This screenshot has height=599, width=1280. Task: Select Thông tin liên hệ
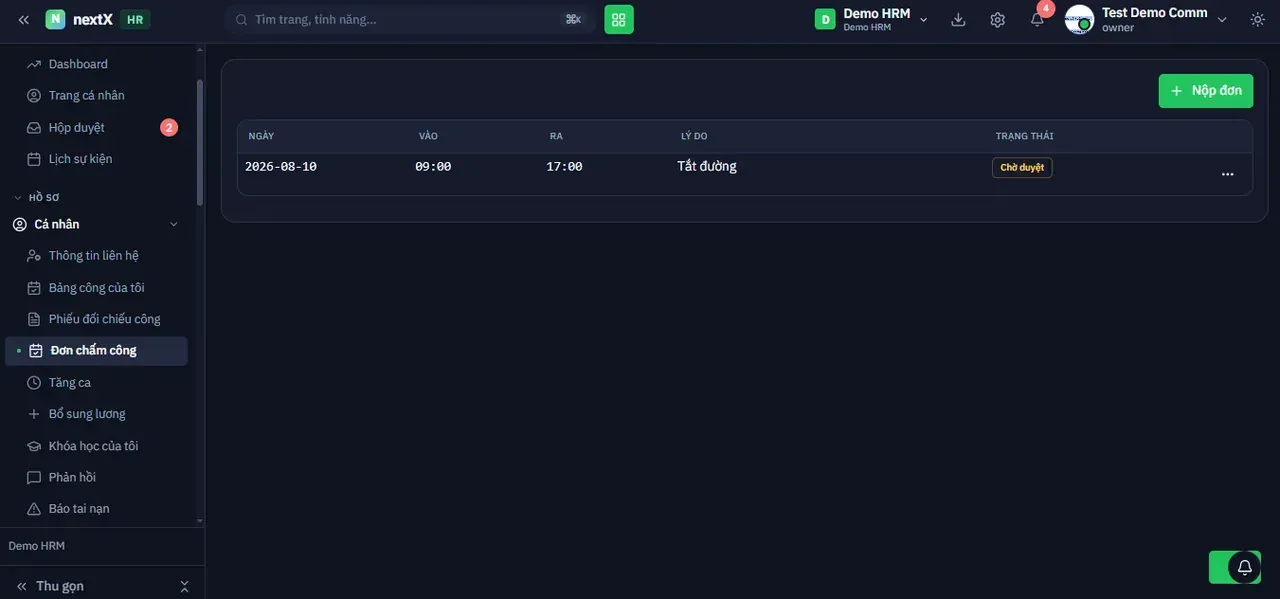tap(96, 256)
